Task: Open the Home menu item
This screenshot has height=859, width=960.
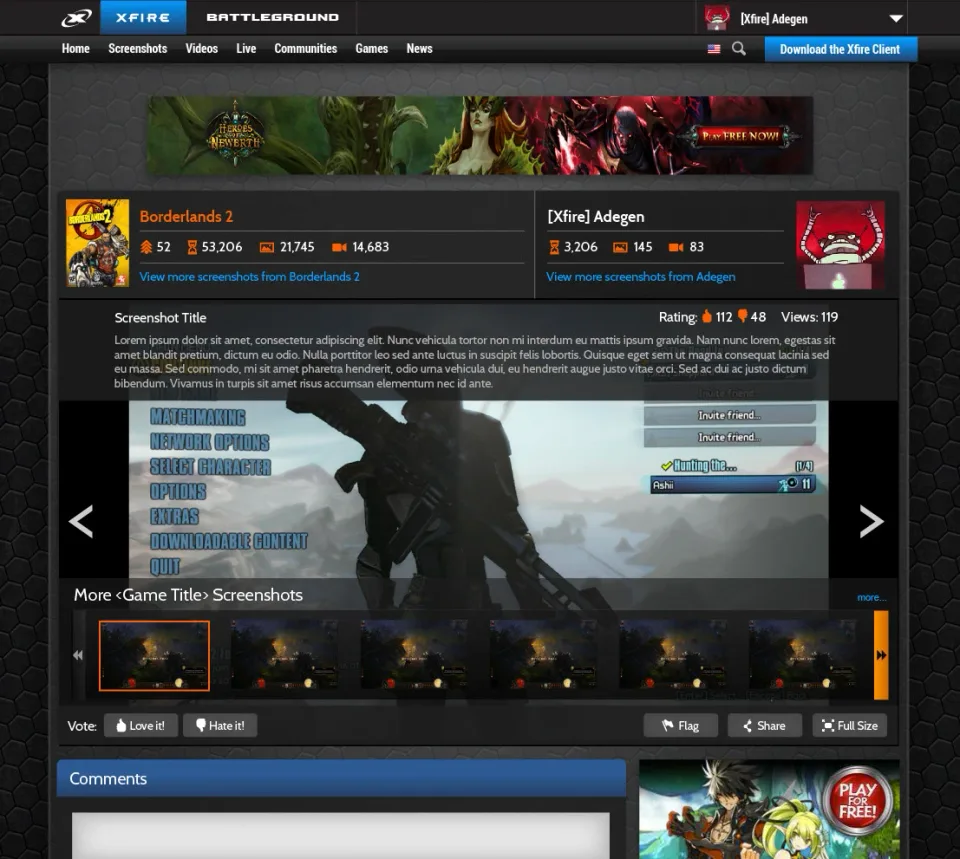Action: point(75,48)
